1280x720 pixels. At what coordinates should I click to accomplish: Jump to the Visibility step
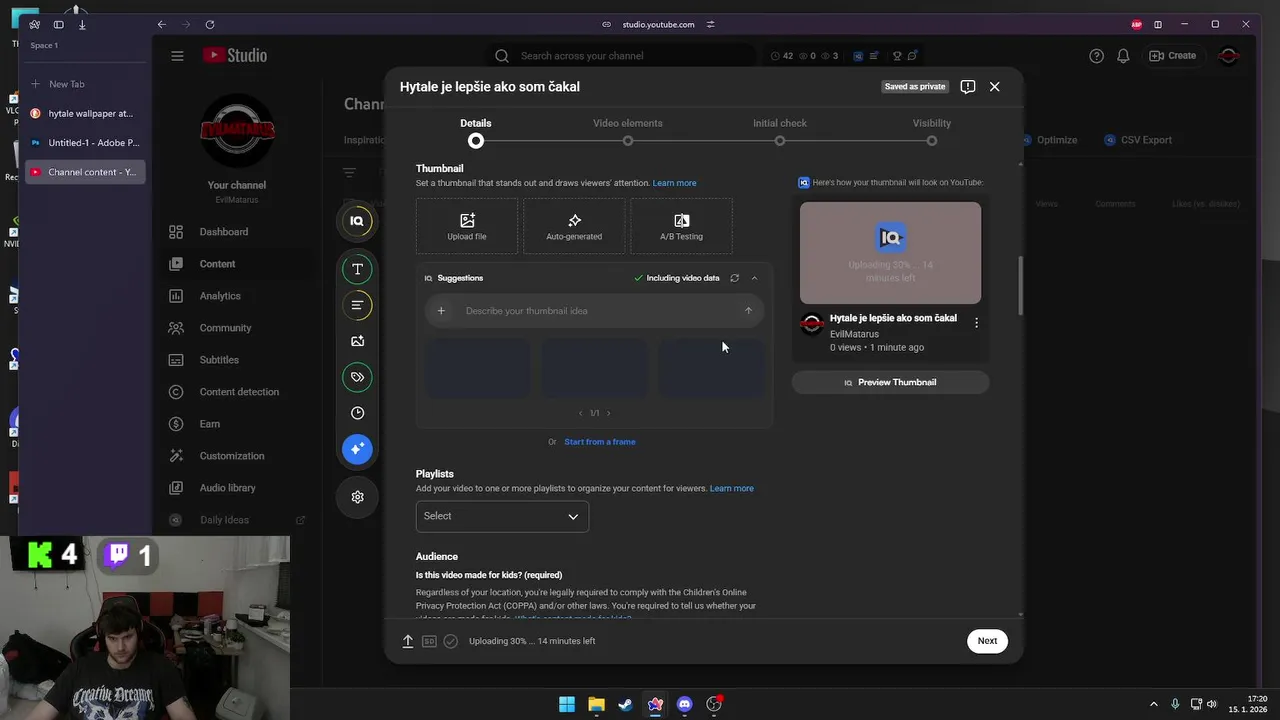[932, 141]
